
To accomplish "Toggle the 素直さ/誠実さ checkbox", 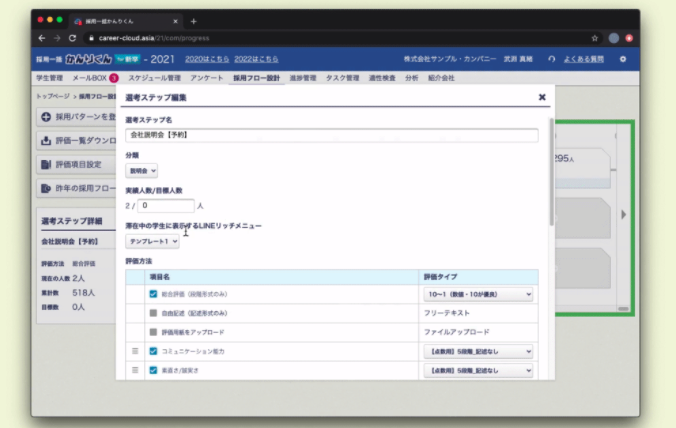I will pos(153,370).
